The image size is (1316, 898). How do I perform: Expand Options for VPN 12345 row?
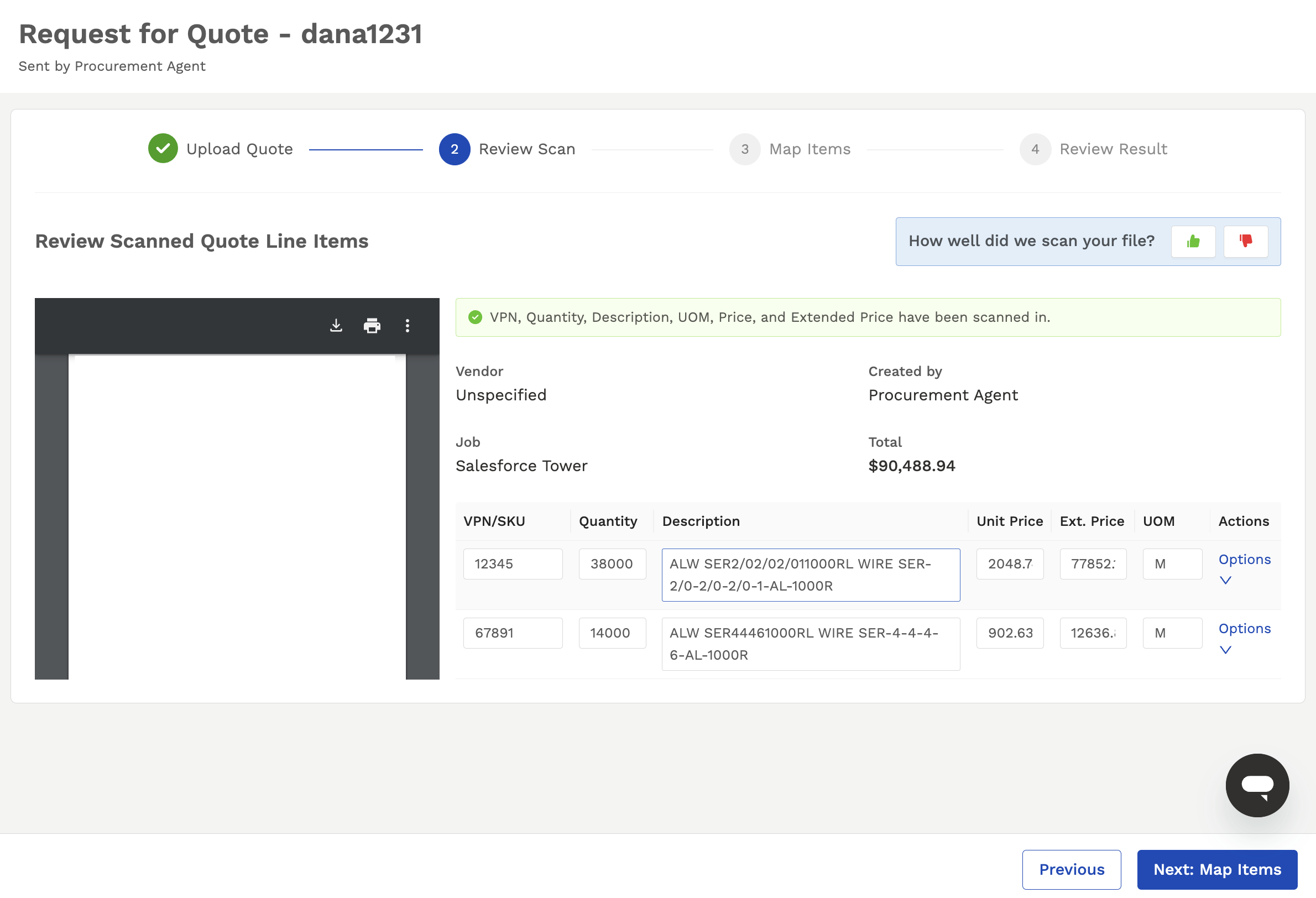pyautogui.click(x=1244, y=569)
